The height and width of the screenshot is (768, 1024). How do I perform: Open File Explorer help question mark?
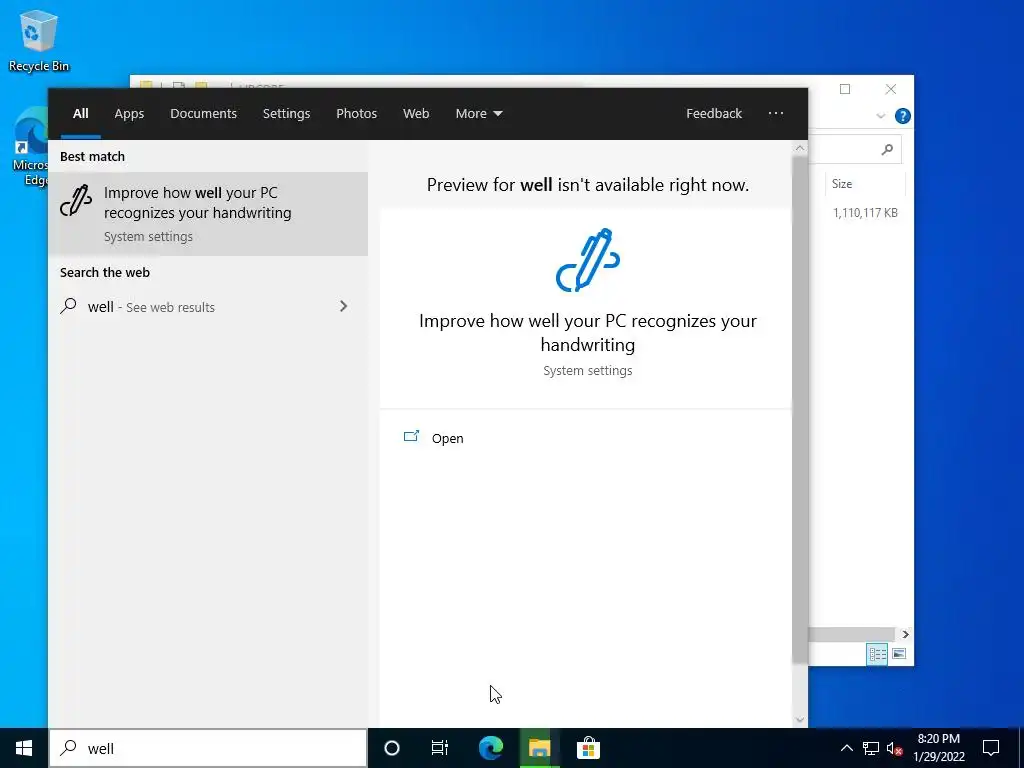[x=903, y=116]
